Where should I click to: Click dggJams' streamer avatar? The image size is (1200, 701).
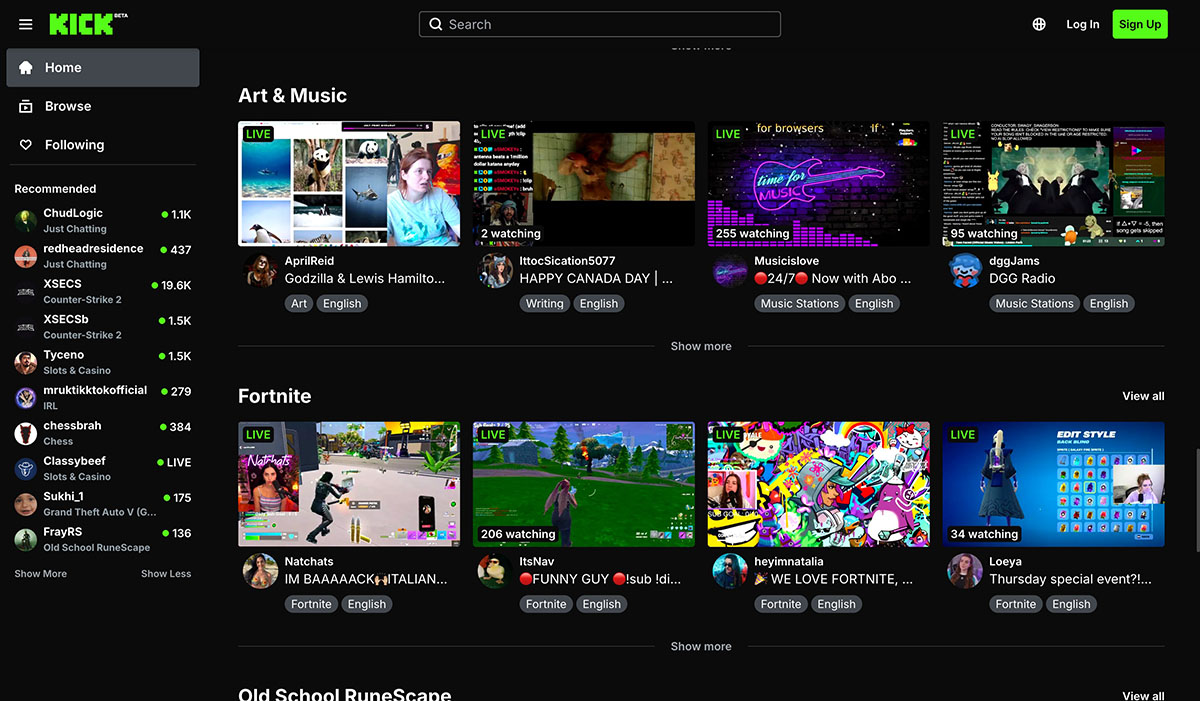point(965,271)
